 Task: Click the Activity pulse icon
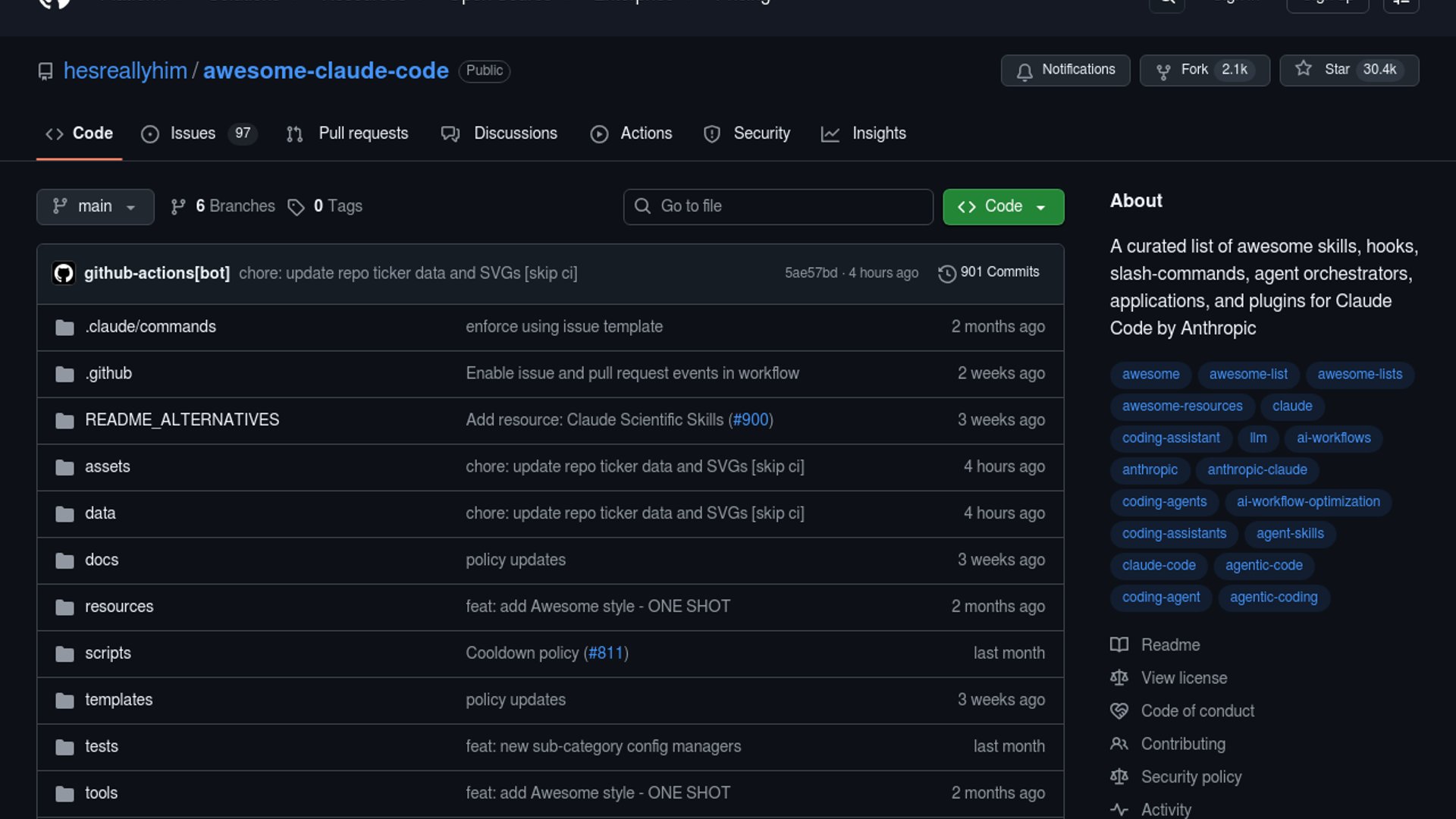(1119, 809)
